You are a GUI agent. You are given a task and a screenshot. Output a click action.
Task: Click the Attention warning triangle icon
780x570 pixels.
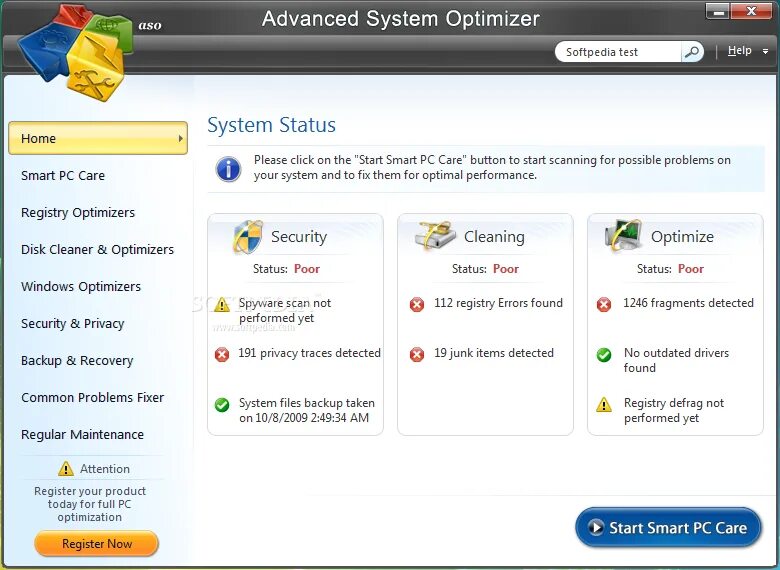(x=66, y=469)
